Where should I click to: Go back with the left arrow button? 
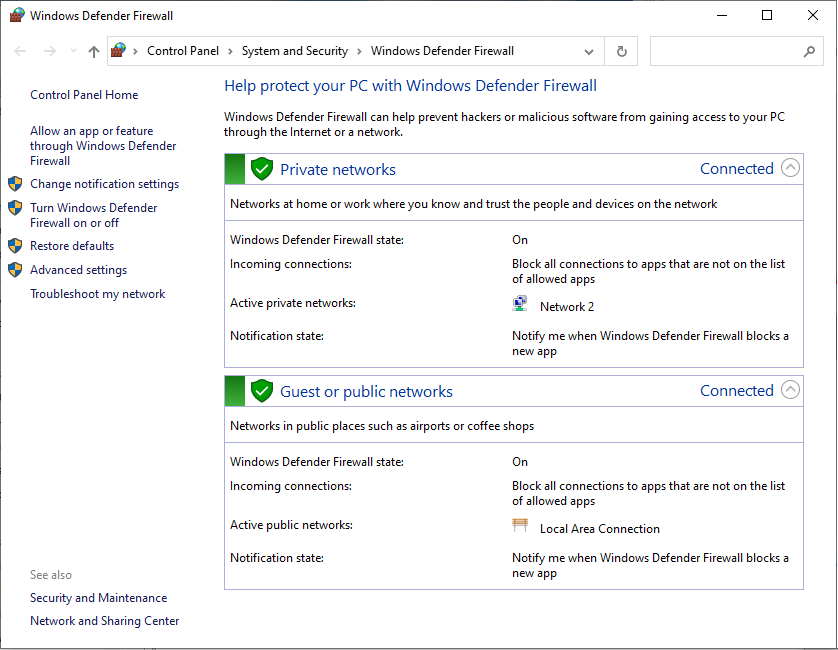[20, 51]
